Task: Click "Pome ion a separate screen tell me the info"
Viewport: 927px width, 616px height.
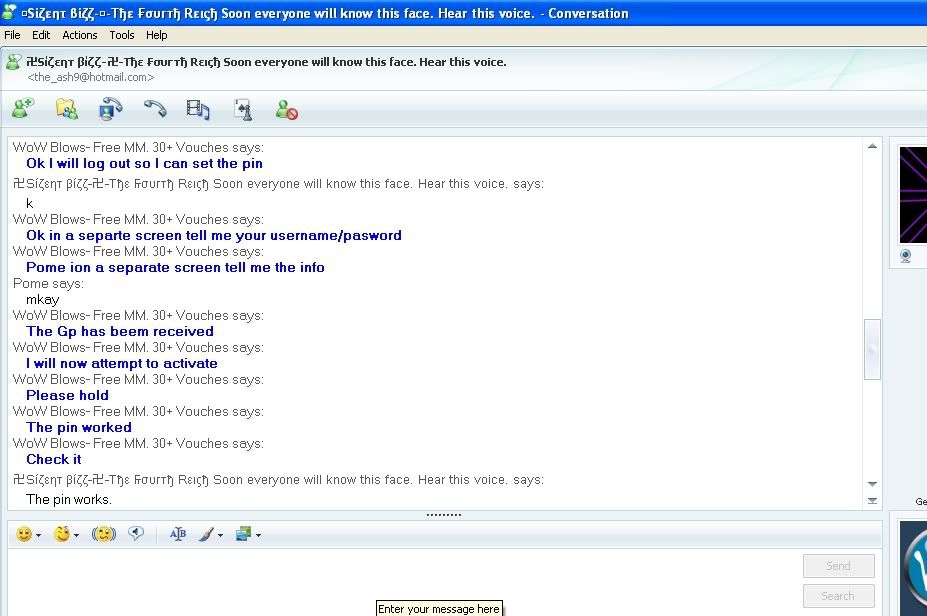Action: point(176,268)
